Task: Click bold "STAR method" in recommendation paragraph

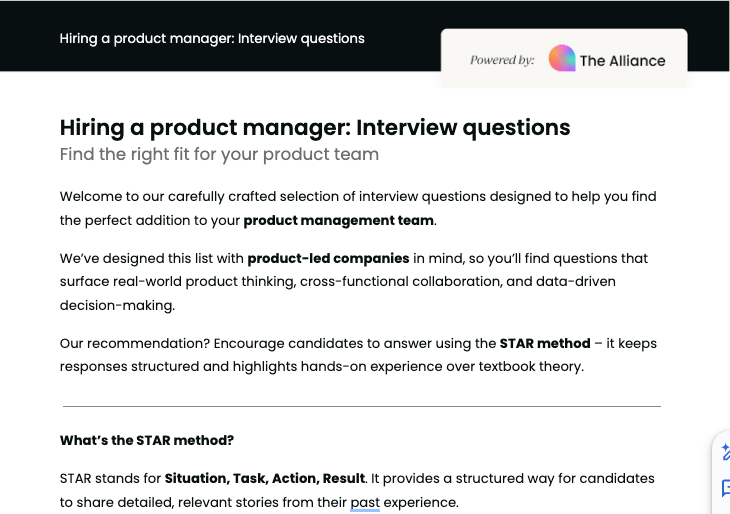Action: 545,343
